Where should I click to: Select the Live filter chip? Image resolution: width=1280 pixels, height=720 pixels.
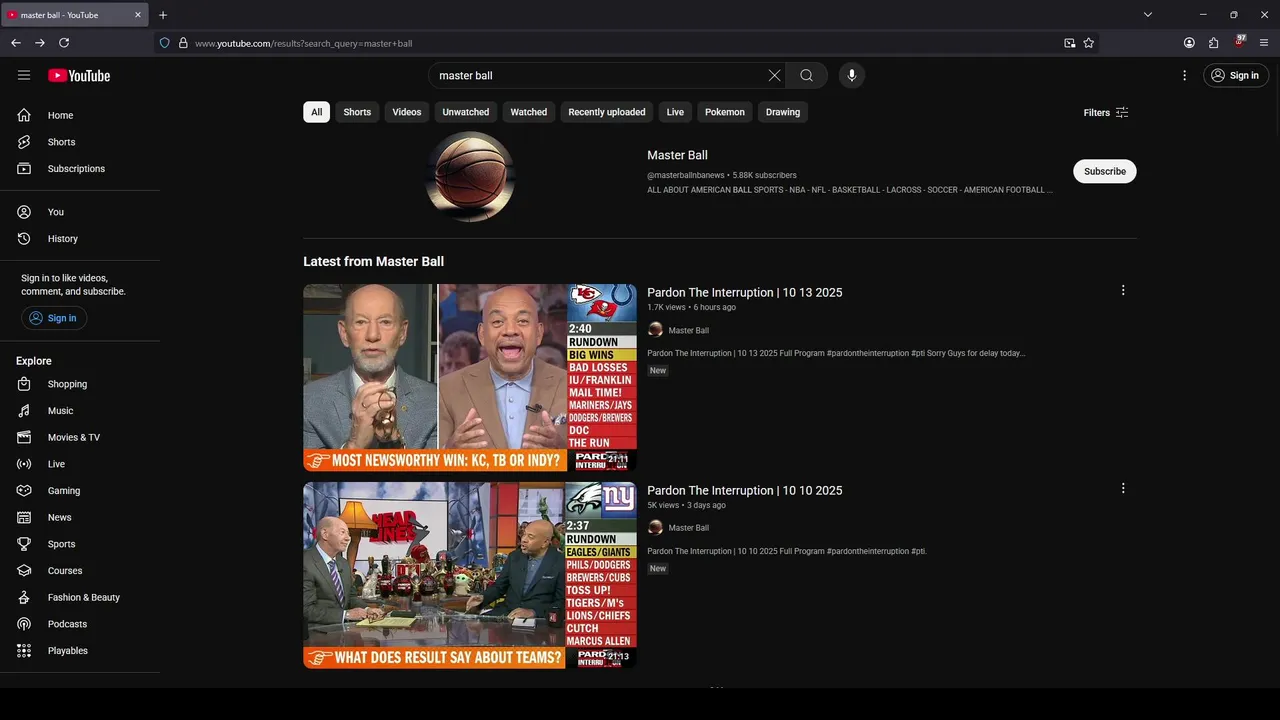click(675, 112)
